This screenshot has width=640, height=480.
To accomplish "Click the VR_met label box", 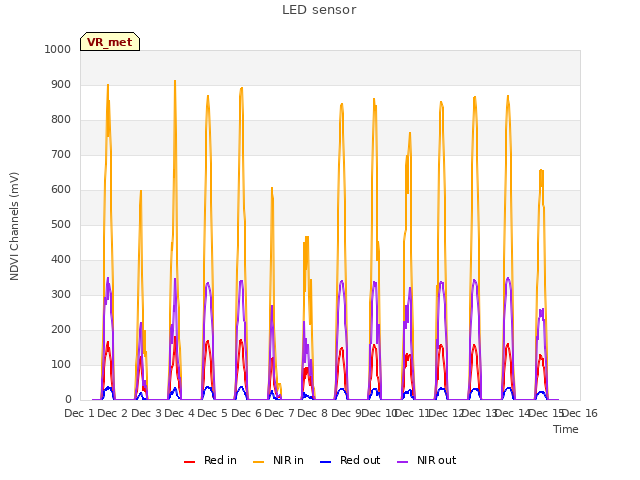I will coord(110,42).
